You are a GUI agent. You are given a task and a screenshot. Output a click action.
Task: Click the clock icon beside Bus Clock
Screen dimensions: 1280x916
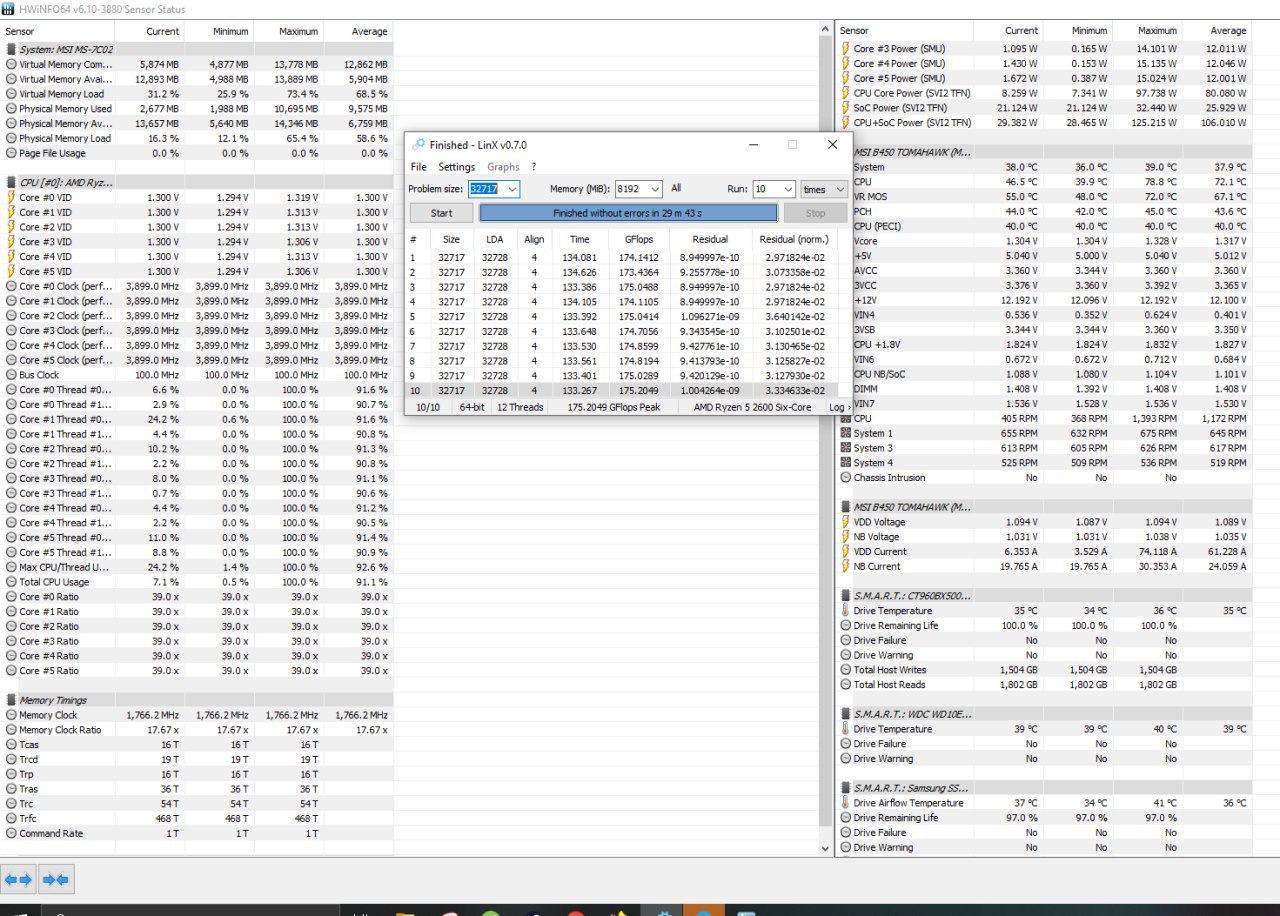coord(11,375)
